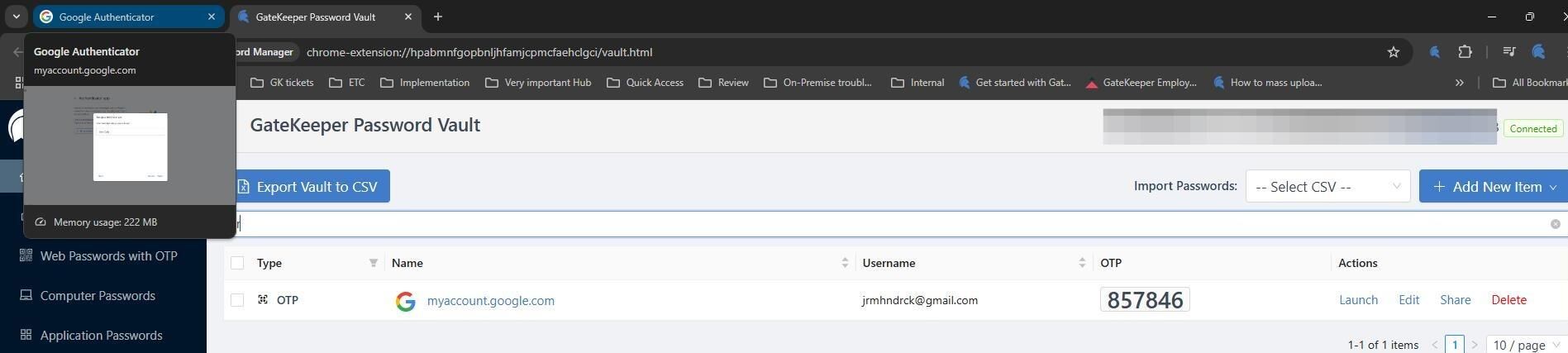Image resolution: width=1568 pixels, height=353 pixels.
Task: Click the Type column filter icon
Action: coord(374,263)
